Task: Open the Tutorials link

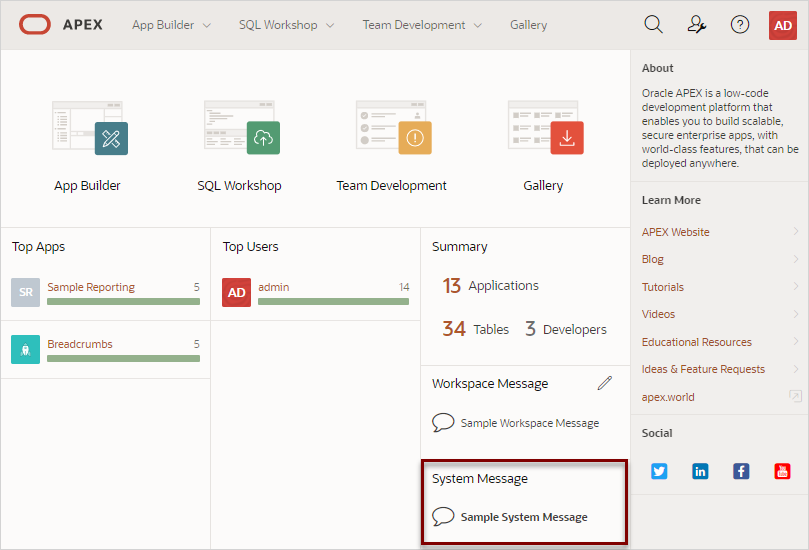Action: (x=662, y=287)
